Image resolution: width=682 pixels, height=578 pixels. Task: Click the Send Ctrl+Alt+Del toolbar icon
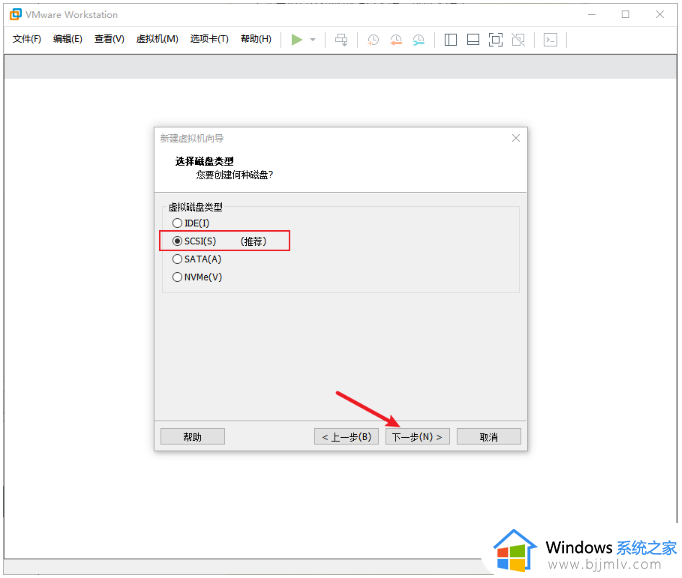click(341, 40)
